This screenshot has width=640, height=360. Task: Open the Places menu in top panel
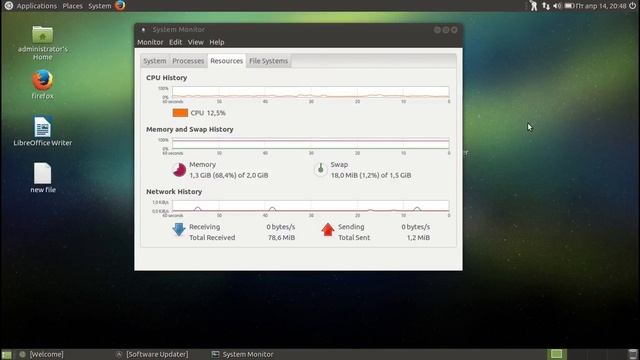(72, 6)
